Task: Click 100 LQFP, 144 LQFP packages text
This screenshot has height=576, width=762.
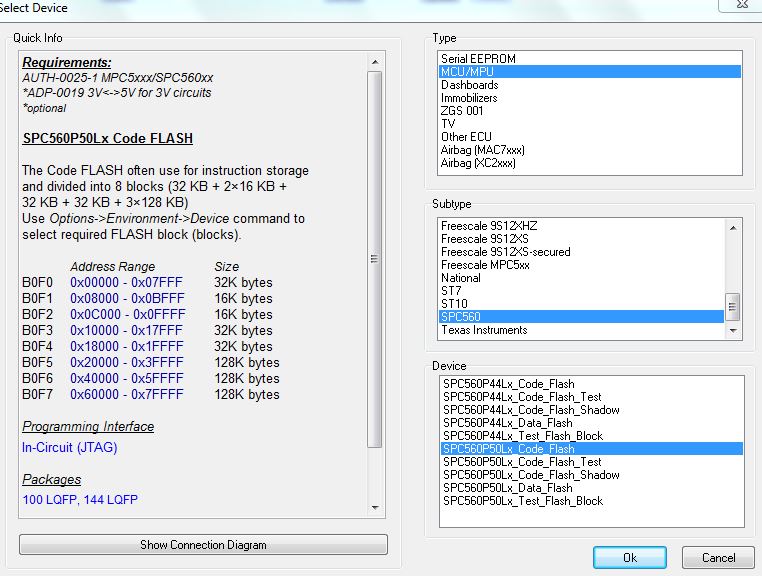Action: [80, 500]
